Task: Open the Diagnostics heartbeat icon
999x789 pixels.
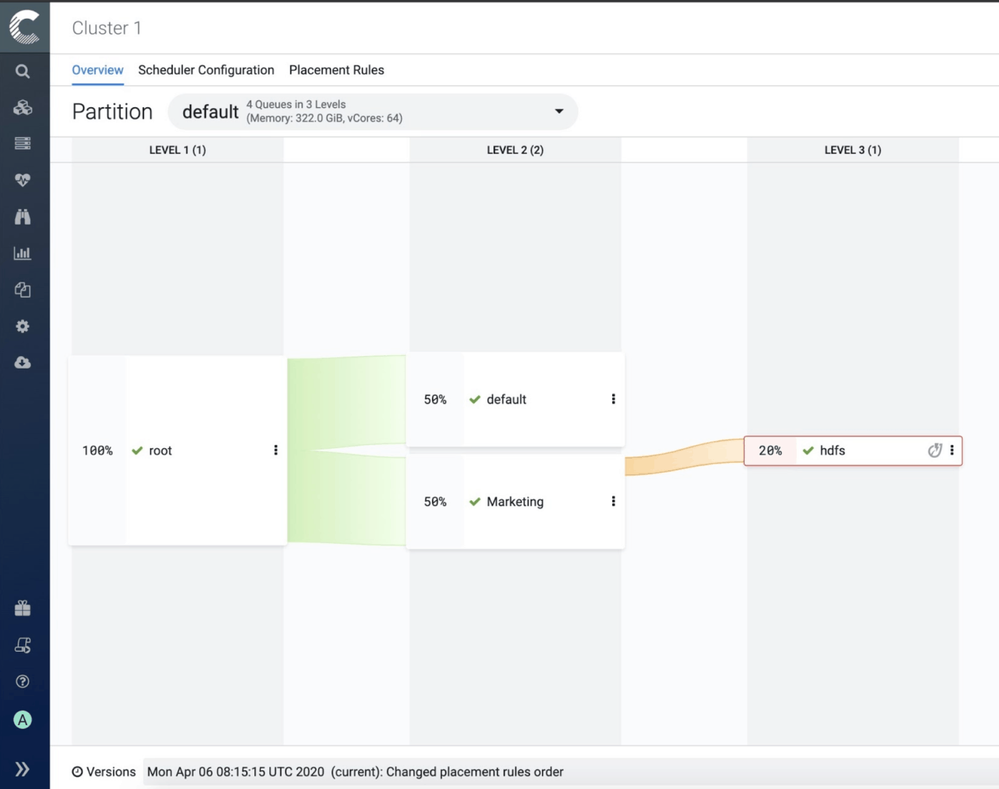Action: [x=22, y=180]
